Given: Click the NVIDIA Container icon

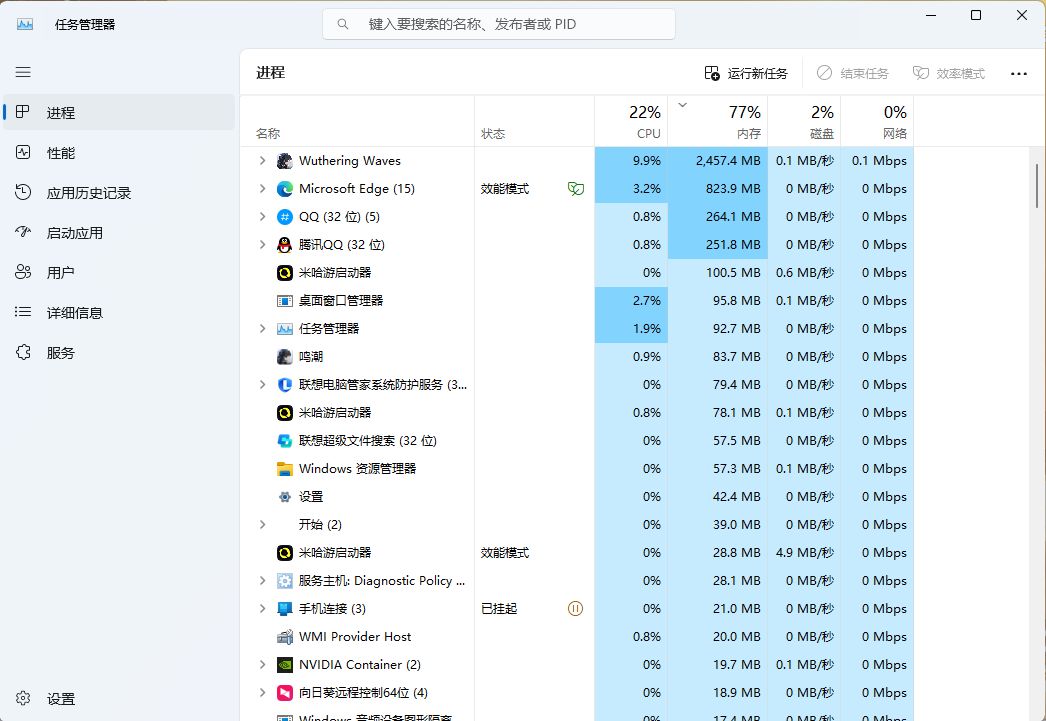Looking at the screenshot, I should point(285,665).
